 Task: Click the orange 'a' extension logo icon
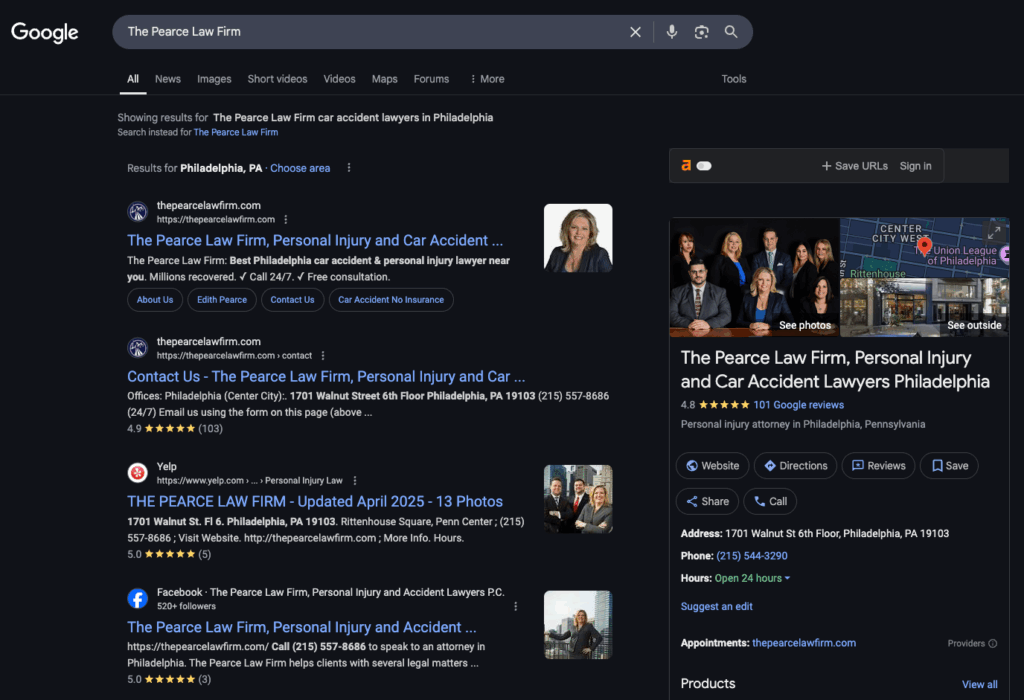pyautogui.click(x=686, y=166)
